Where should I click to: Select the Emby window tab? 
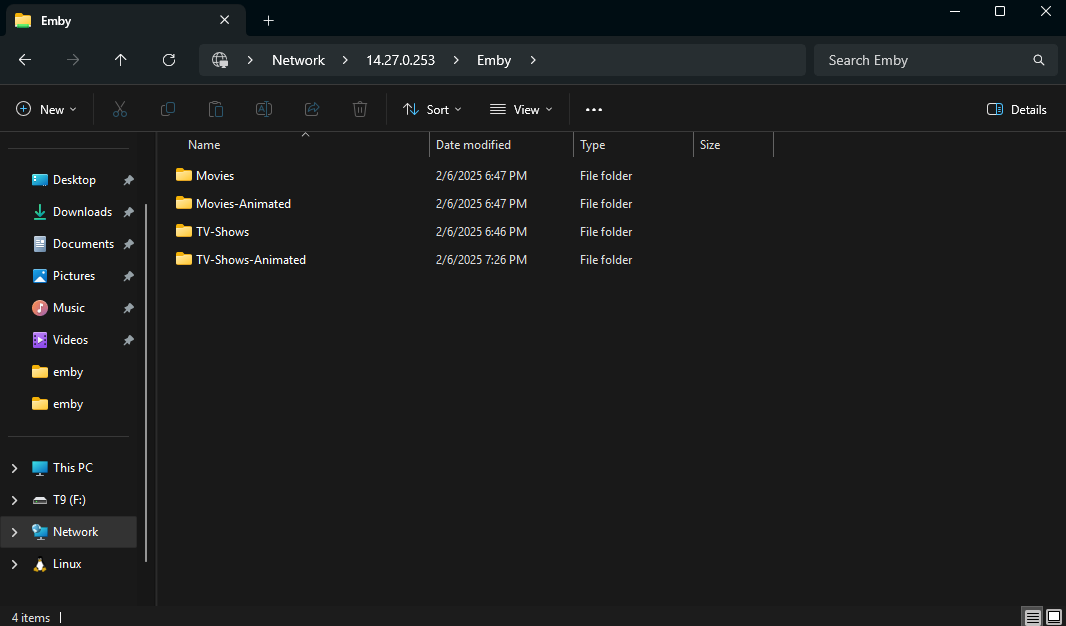126,20
